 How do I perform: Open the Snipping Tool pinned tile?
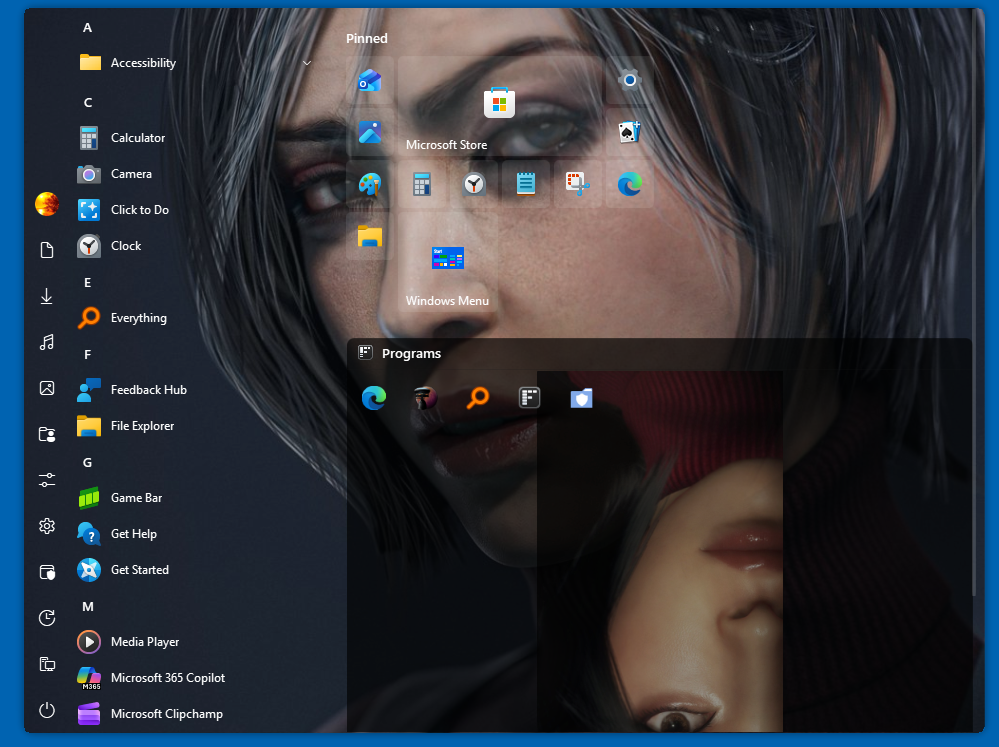tap(578, 185)
